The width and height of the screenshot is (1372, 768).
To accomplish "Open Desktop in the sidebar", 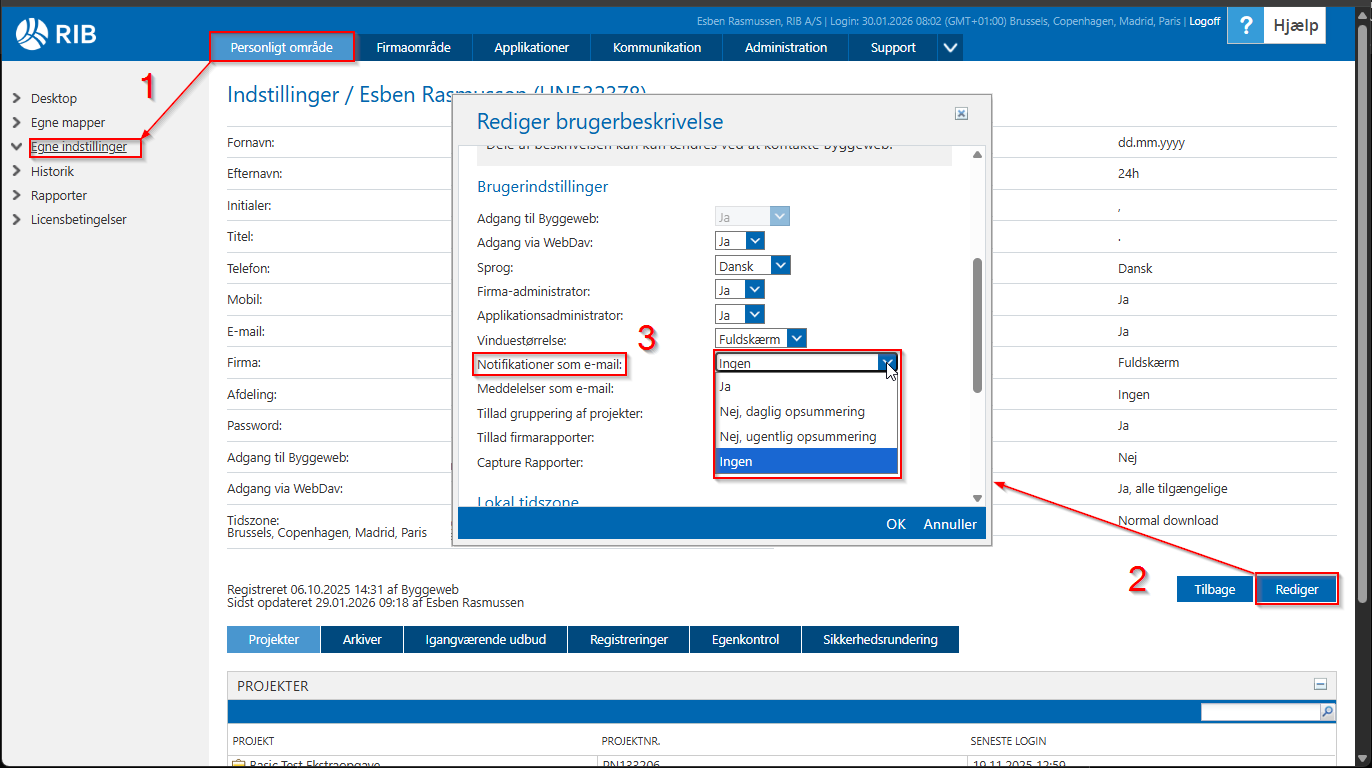I will [x=54, y=98].
